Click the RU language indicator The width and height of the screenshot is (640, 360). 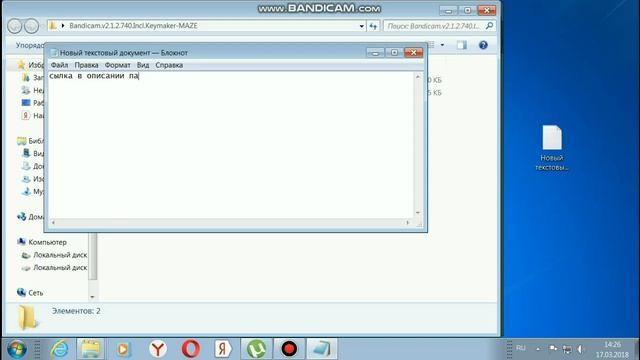(520, 348)
